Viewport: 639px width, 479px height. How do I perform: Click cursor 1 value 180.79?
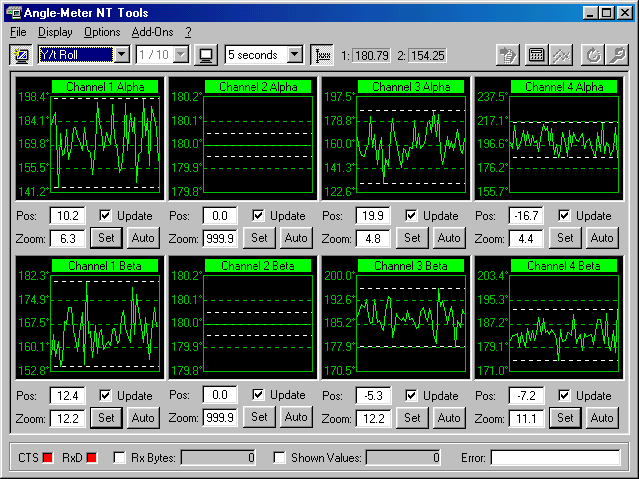(371, 55)
